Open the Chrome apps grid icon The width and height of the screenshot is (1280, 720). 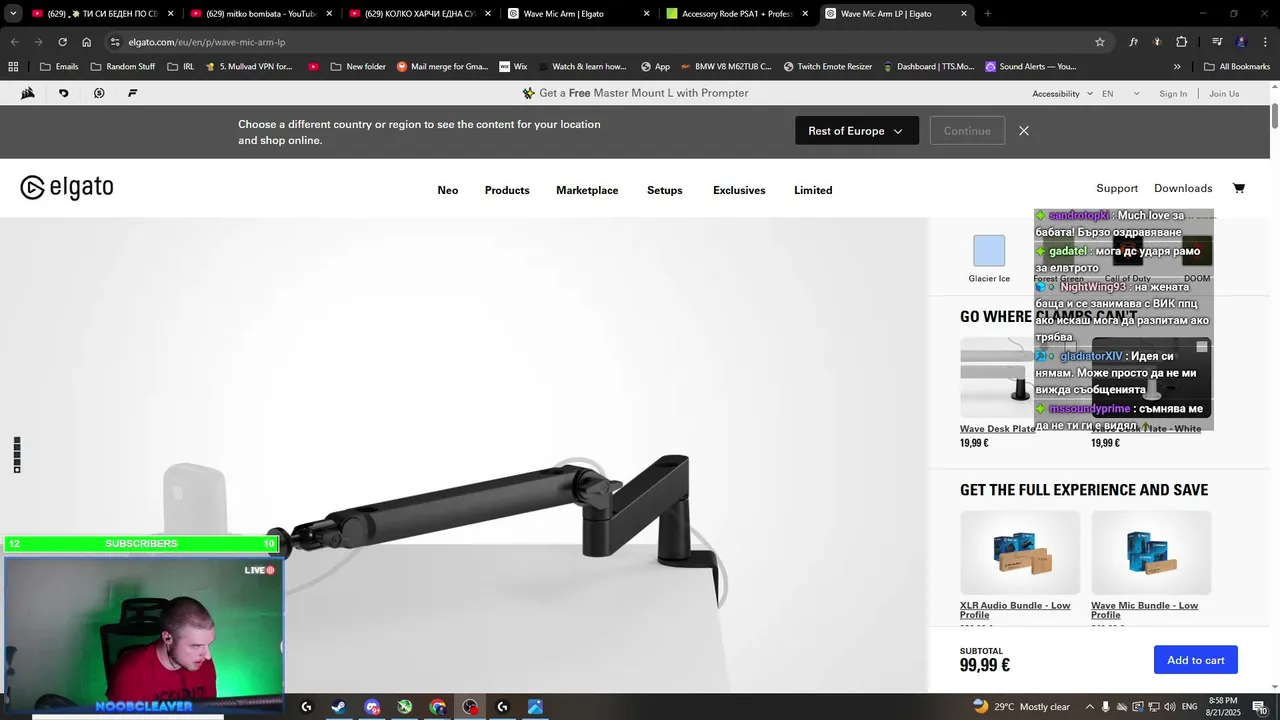[x=13, y=67]
